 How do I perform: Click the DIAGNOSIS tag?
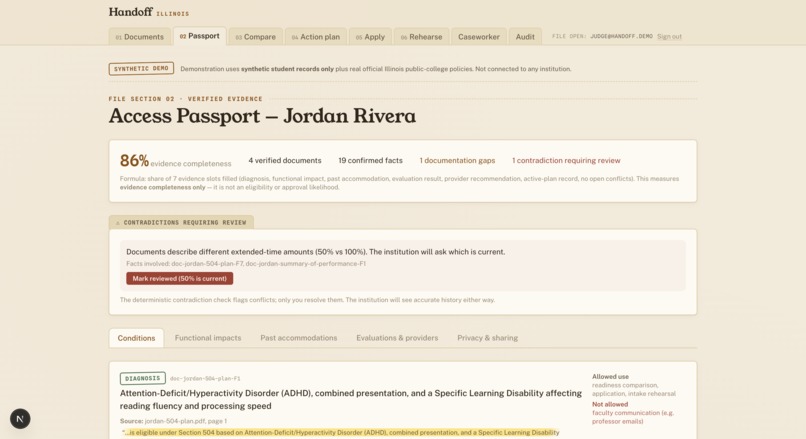click(x=142, y=378)
